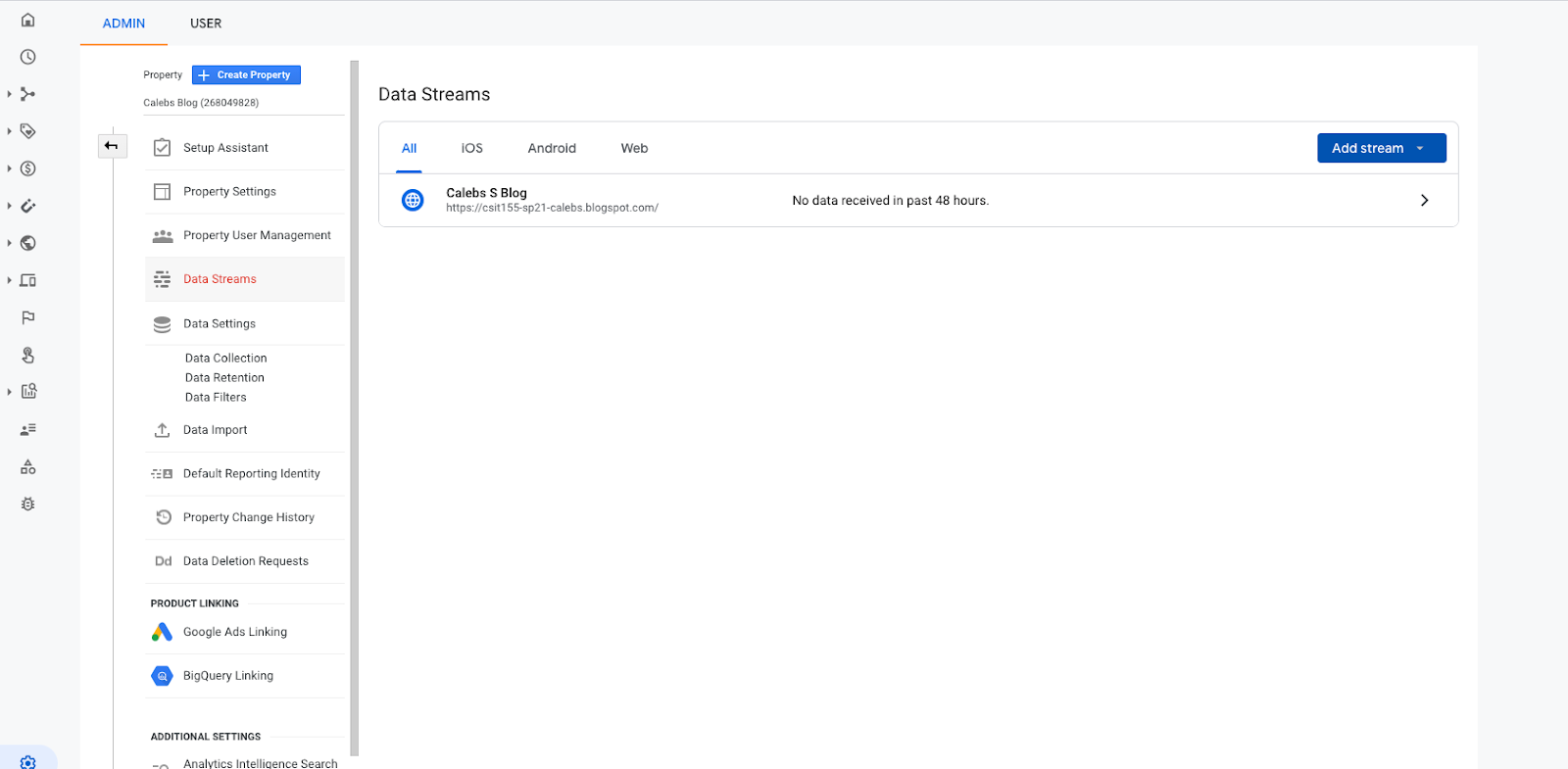Viewport: 1568px width, 769px height.
Task: Open the Realtime clock icon
Action: click(28, 57)
